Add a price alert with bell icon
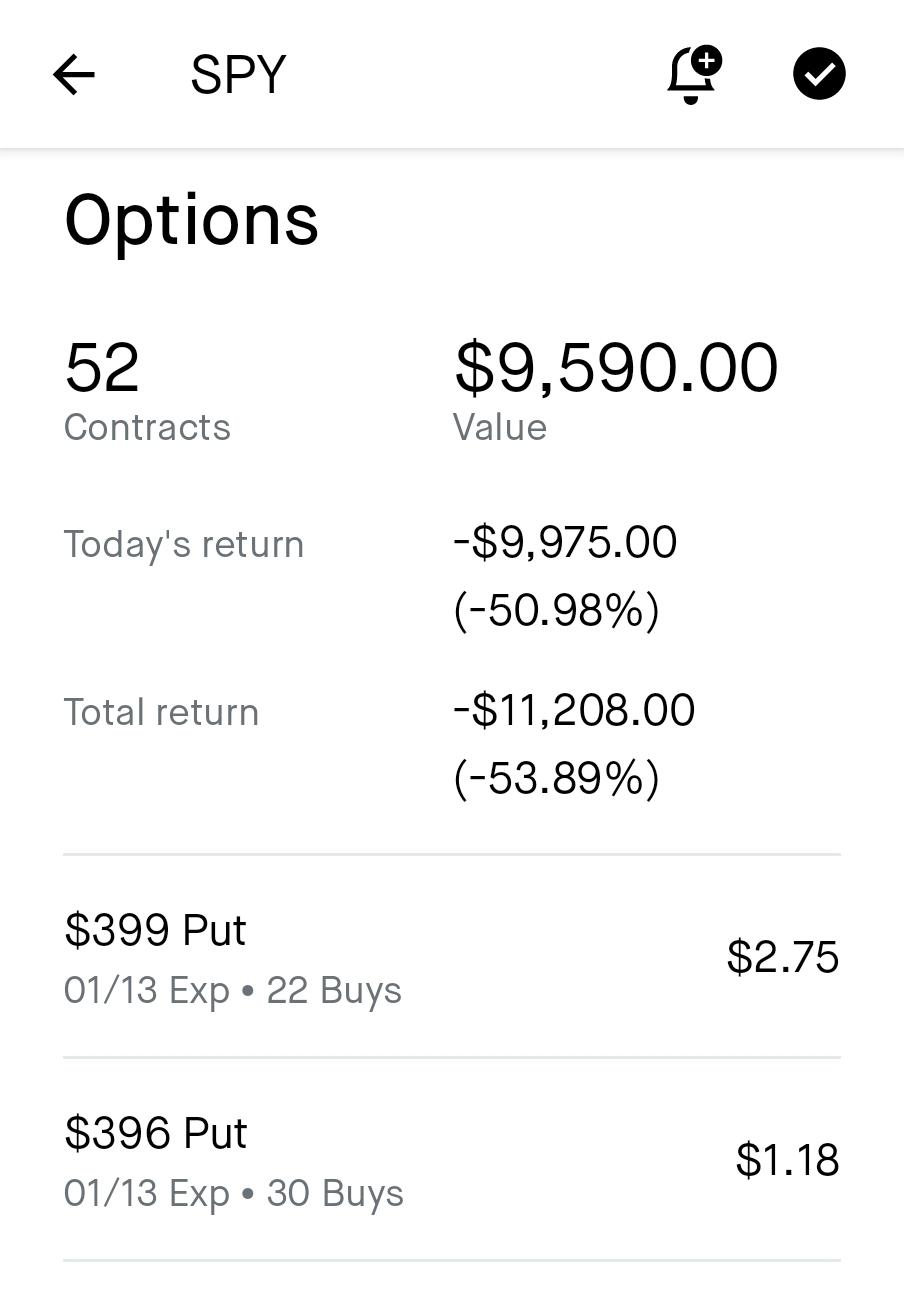The image size is (904, 1289). [x=693, y=75]
